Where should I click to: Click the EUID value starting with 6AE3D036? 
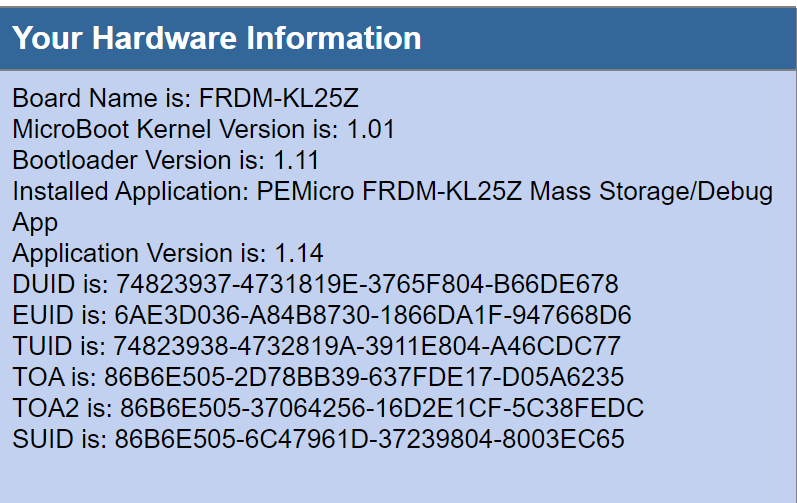[373, 315]
